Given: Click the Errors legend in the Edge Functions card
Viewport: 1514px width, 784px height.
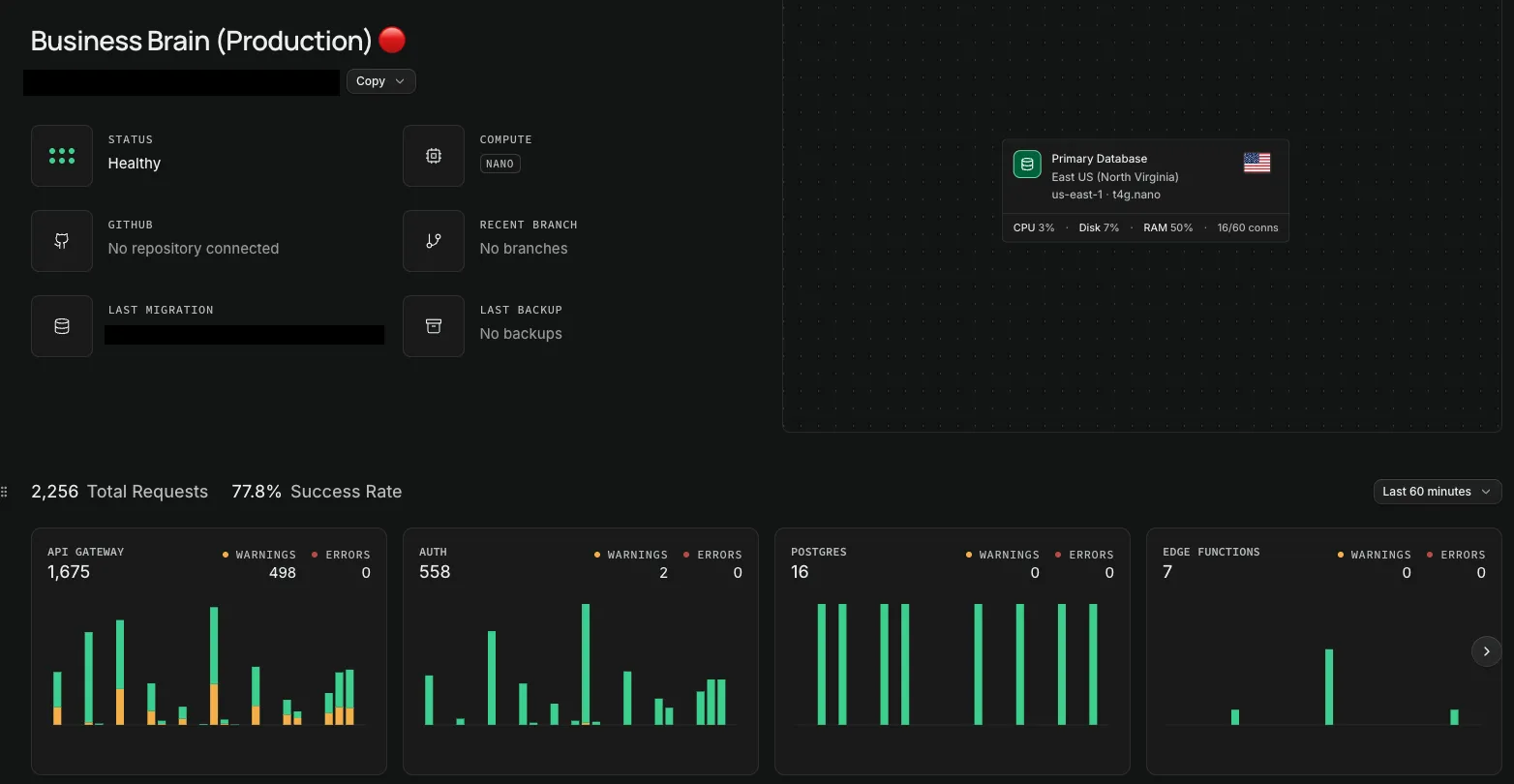Looking at the screenshot, I should click(x=1456, y=555).
